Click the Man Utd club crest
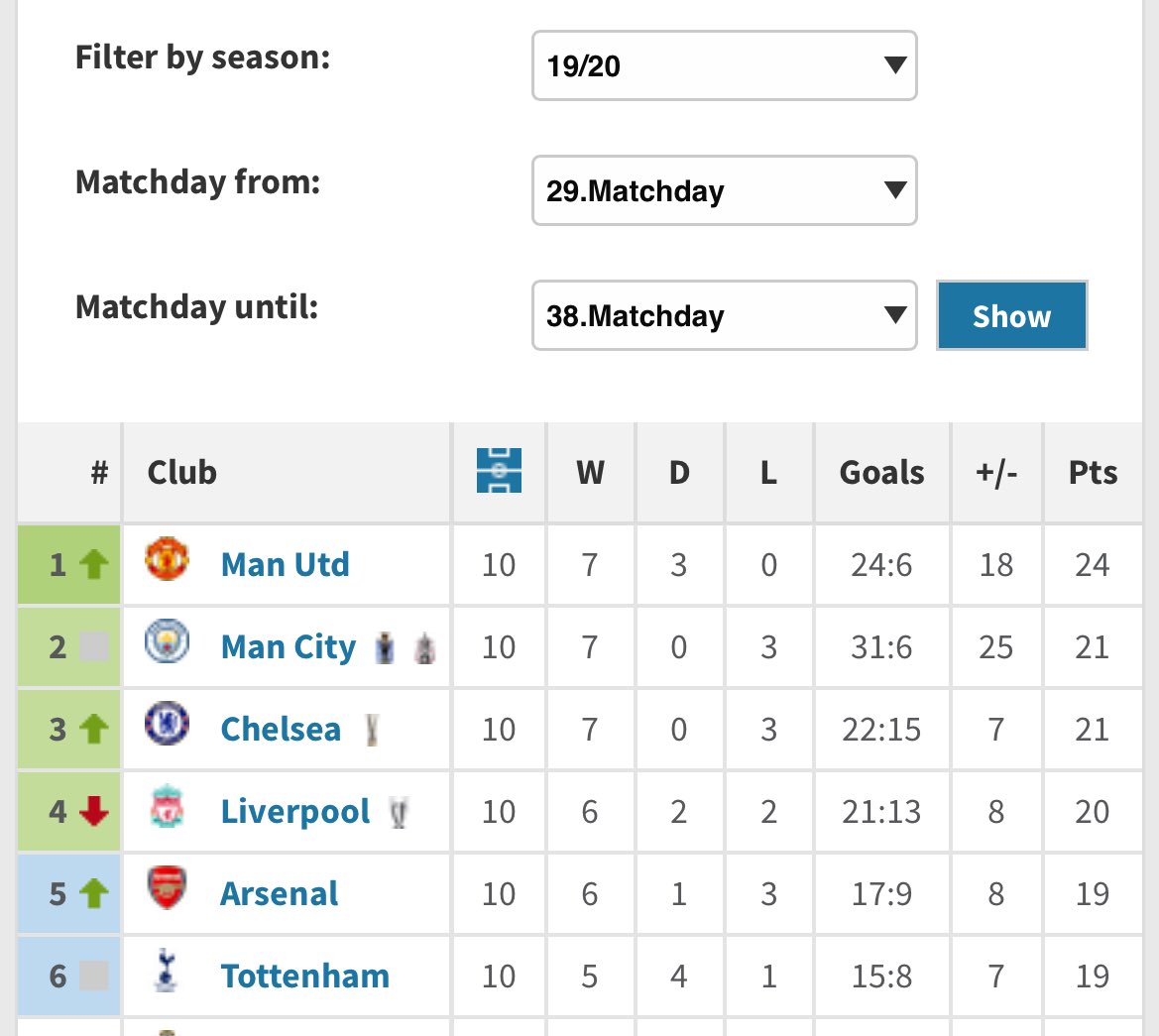Screen dimensions: 1159x1036 coord(166,560)
